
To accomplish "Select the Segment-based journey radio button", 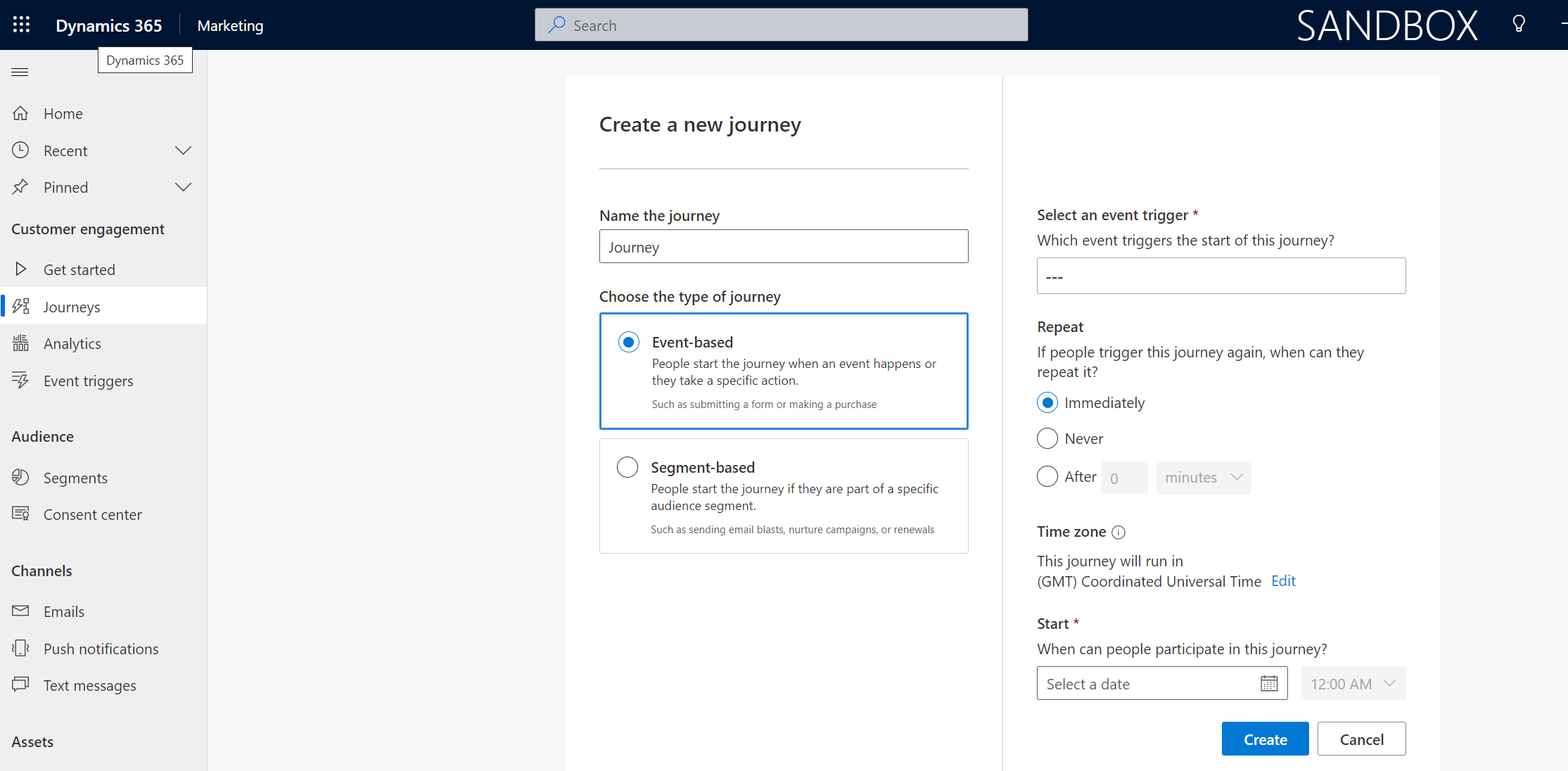I will click(x=627, y=467).
